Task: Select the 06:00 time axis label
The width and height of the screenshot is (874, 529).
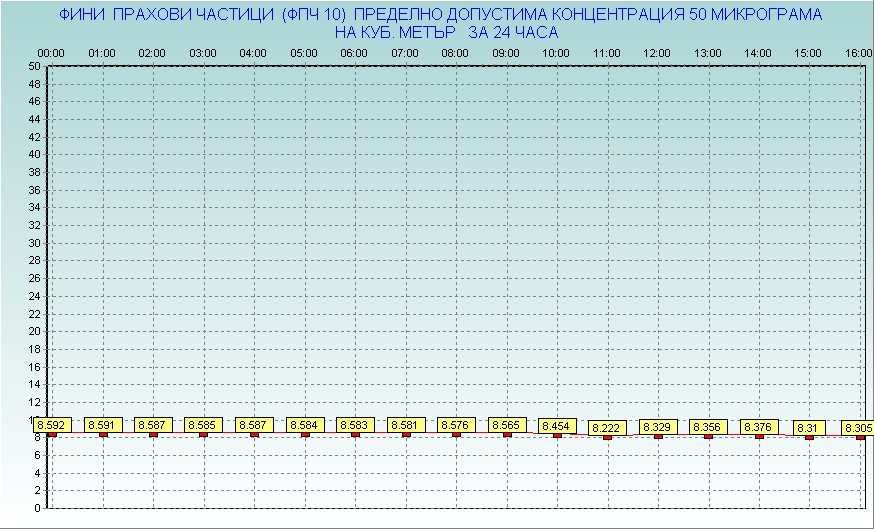Action: coord(354,52)
